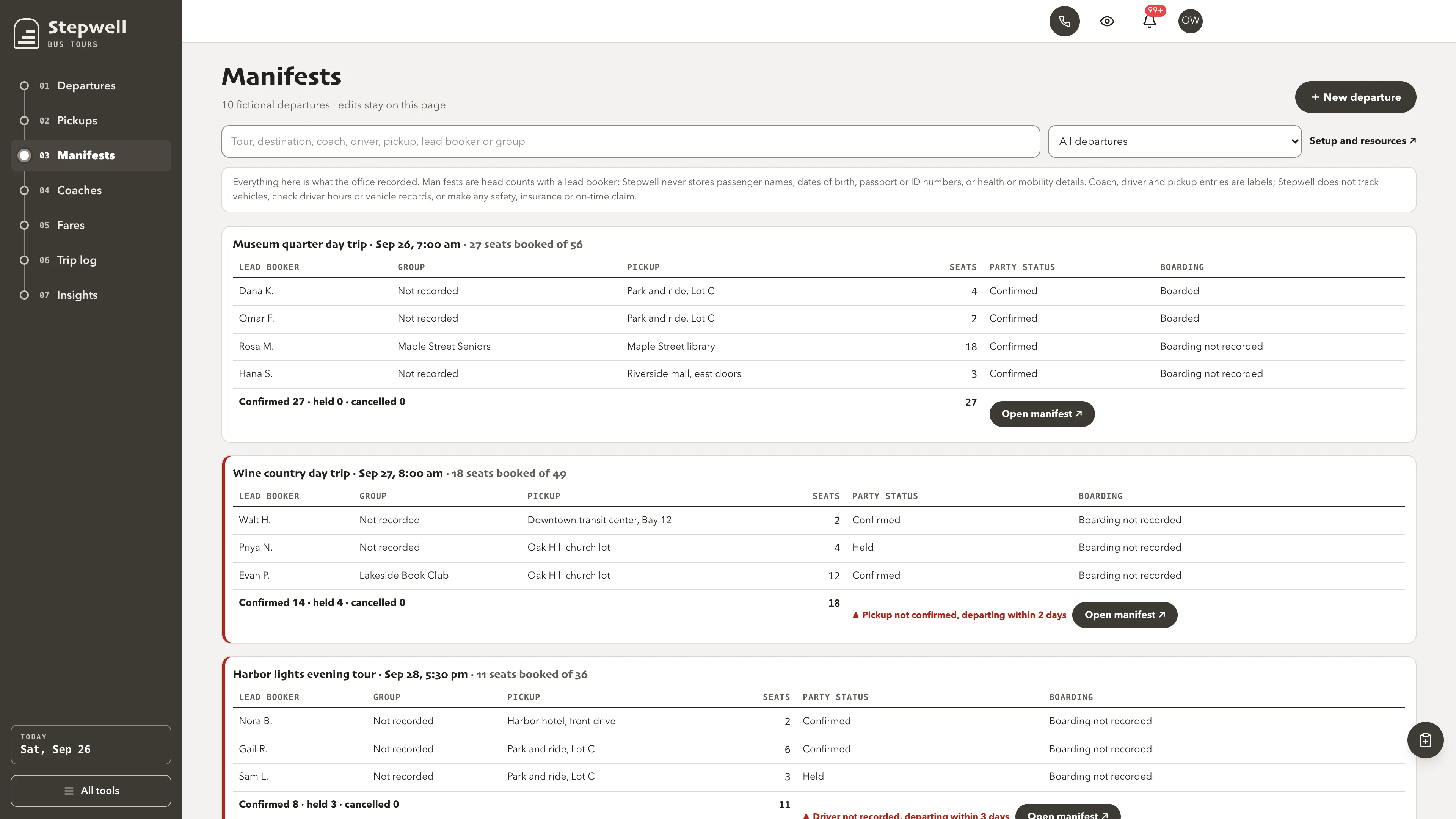Open the floating clipboard button
The width and height of the screenshot is (1456, 819).
(1425, 740)
